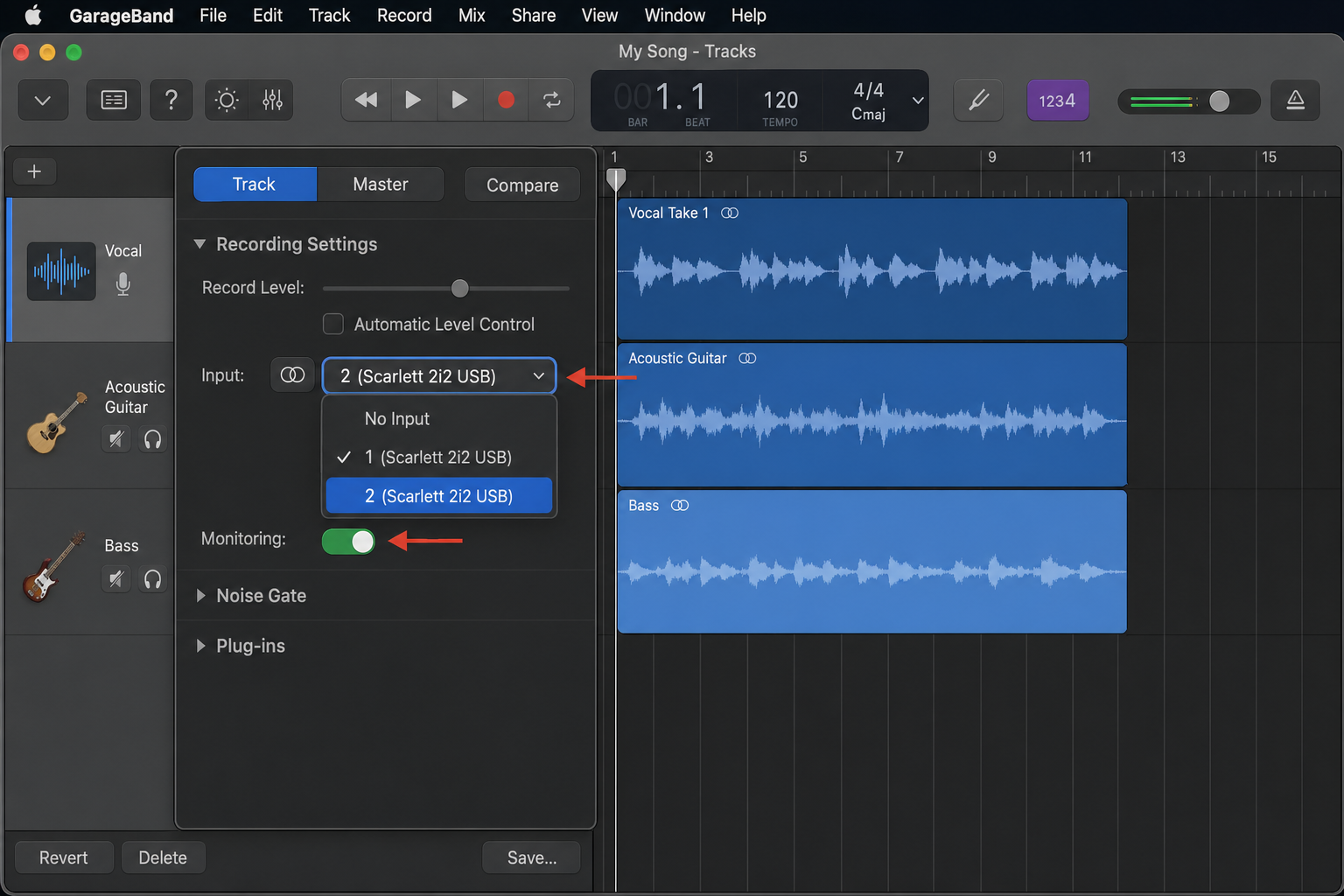The height and width of the screenshot is (896, 1344).
Task: Select the Bass audio region
Action: pos(871,562)
